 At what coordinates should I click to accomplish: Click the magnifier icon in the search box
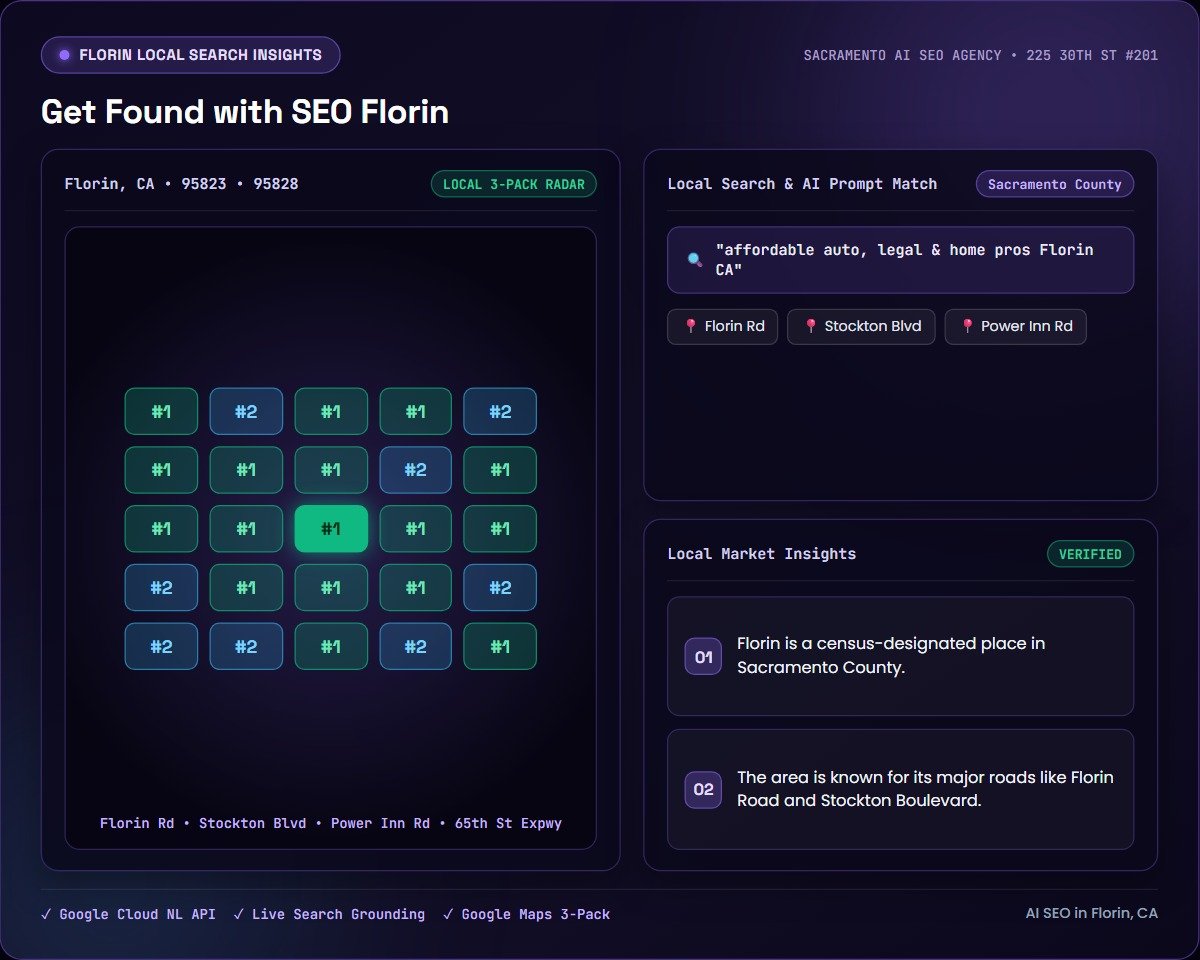695,260
